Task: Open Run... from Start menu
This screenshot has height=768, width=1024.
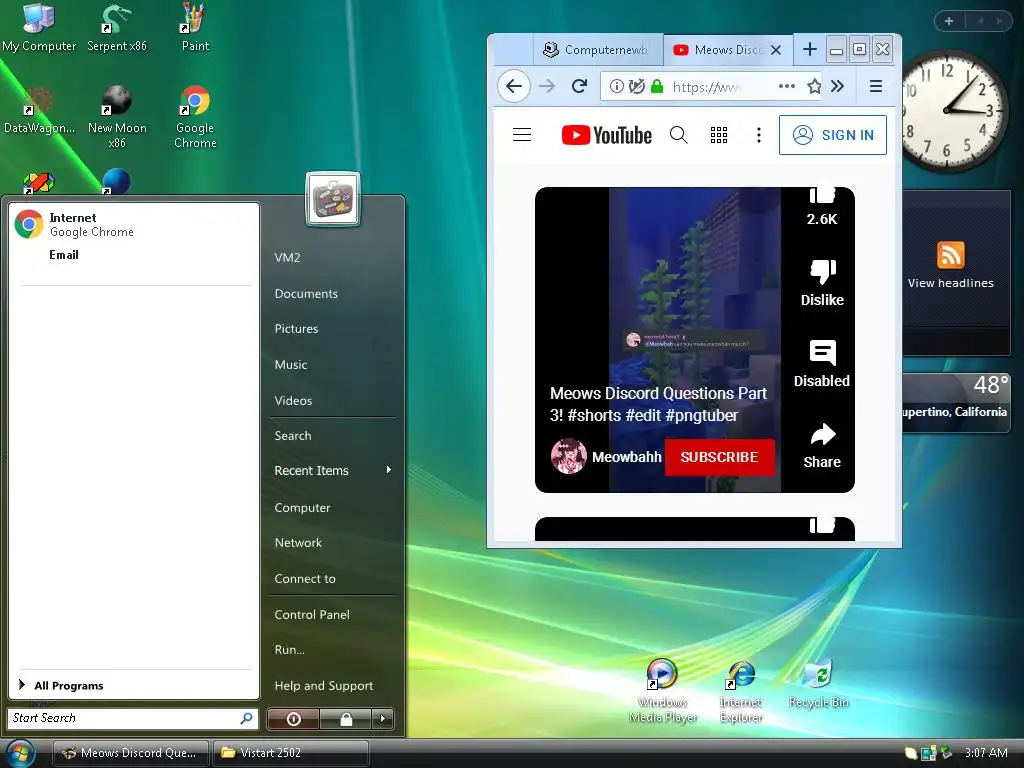Action: (x=289, y=650)
